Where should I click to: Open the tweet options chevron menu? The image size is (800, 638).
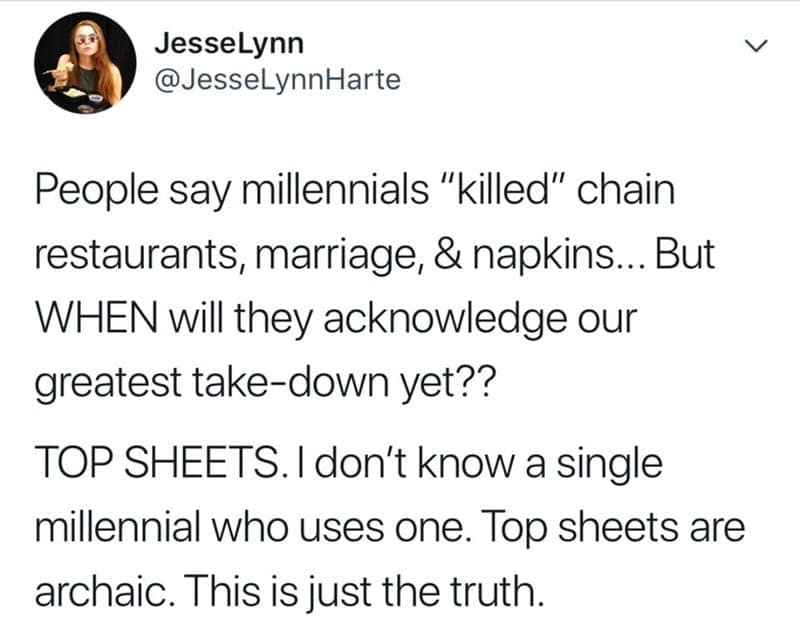760,47
